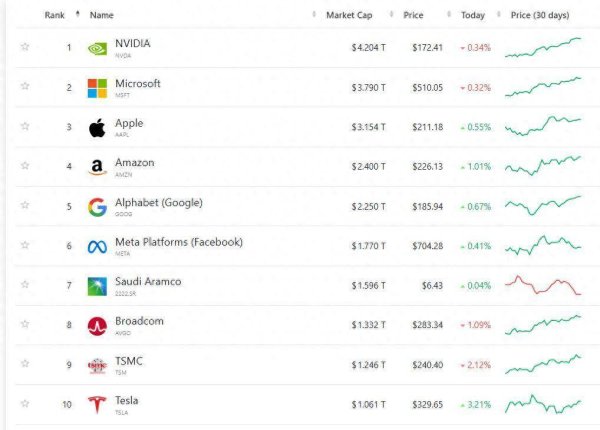This screenshot has height=430, width=600.
Task: Open the Broadcom company link
Action: tap(139, 321)
